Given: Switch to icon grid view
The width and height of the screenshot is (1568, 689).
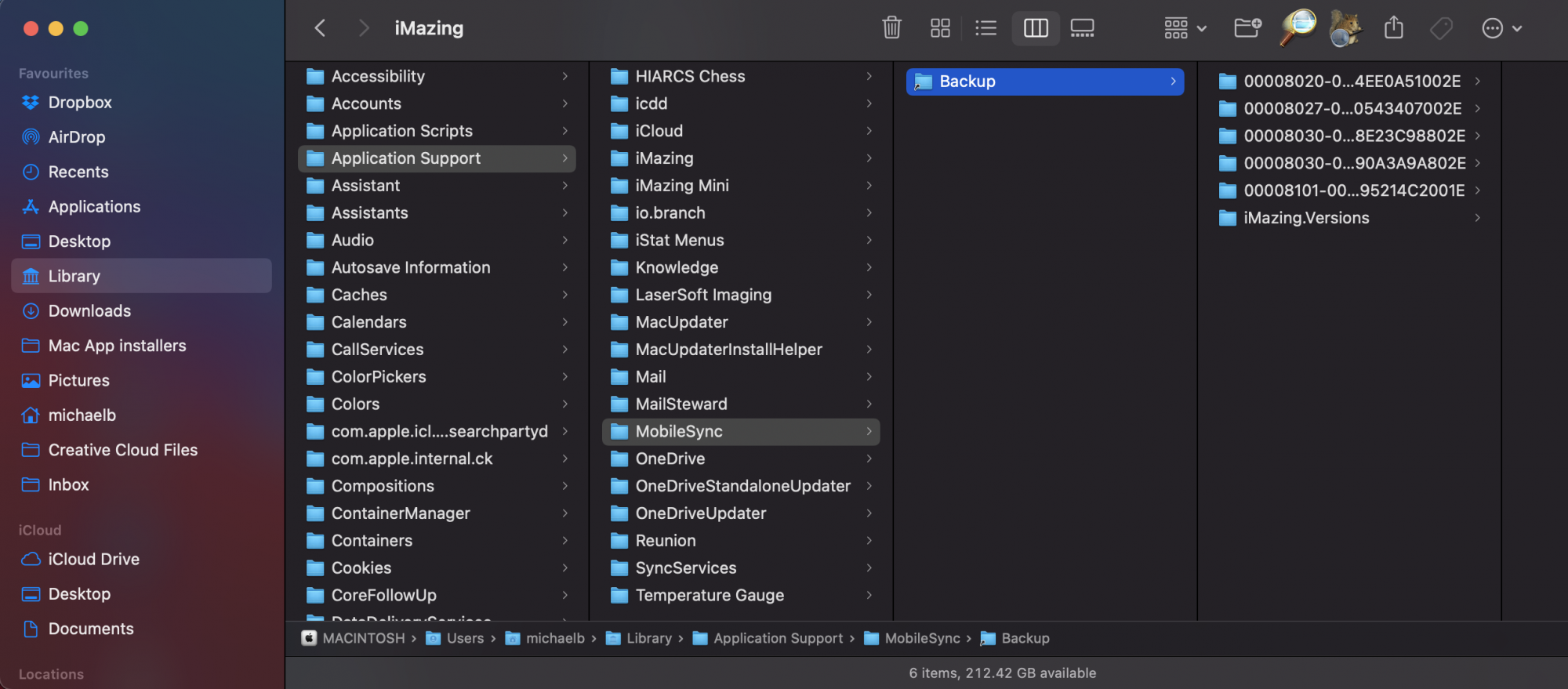Looking at the screenshot, I should pos(940,28).
